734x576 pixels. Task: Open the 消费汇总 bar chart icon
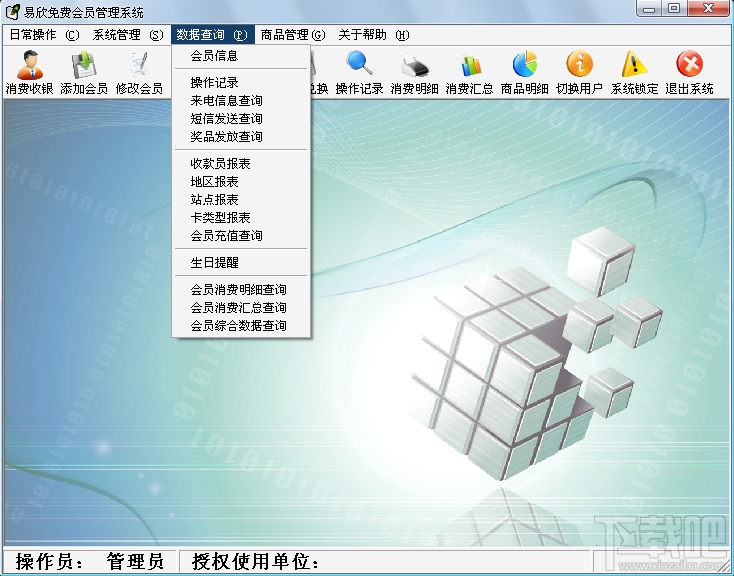pyautogui.click(x=470, y=72)
